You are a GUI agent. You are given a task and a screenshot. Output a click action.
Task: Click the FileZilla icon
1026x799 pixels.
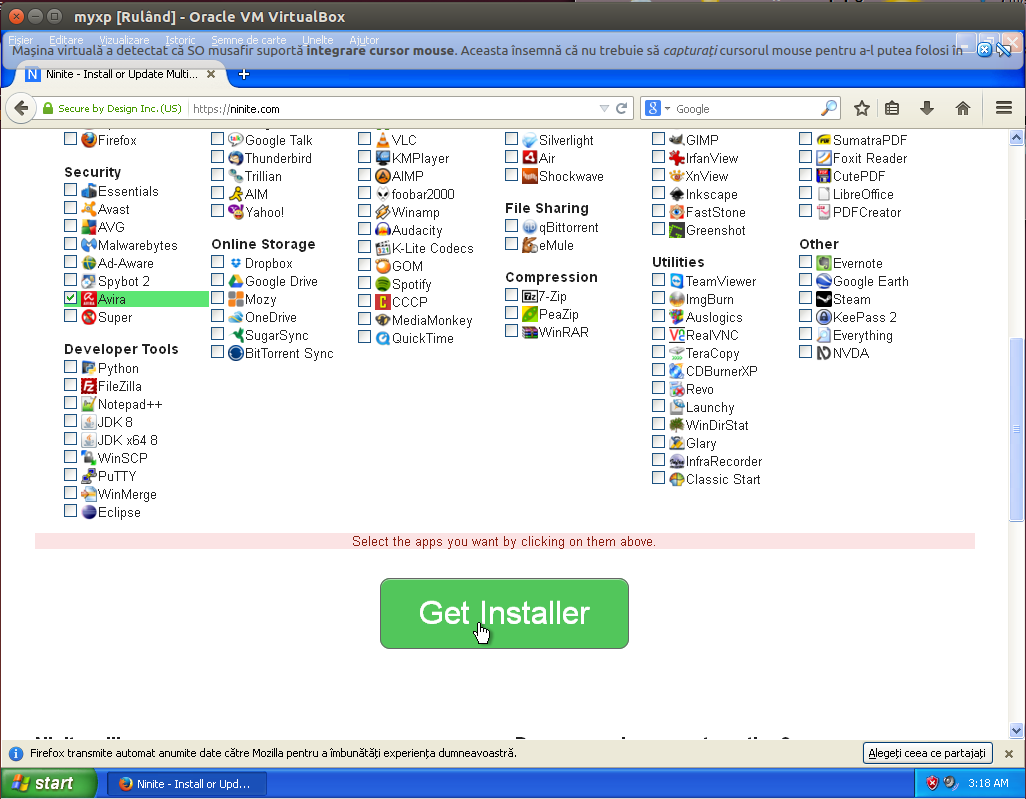(x=88, y=385)
